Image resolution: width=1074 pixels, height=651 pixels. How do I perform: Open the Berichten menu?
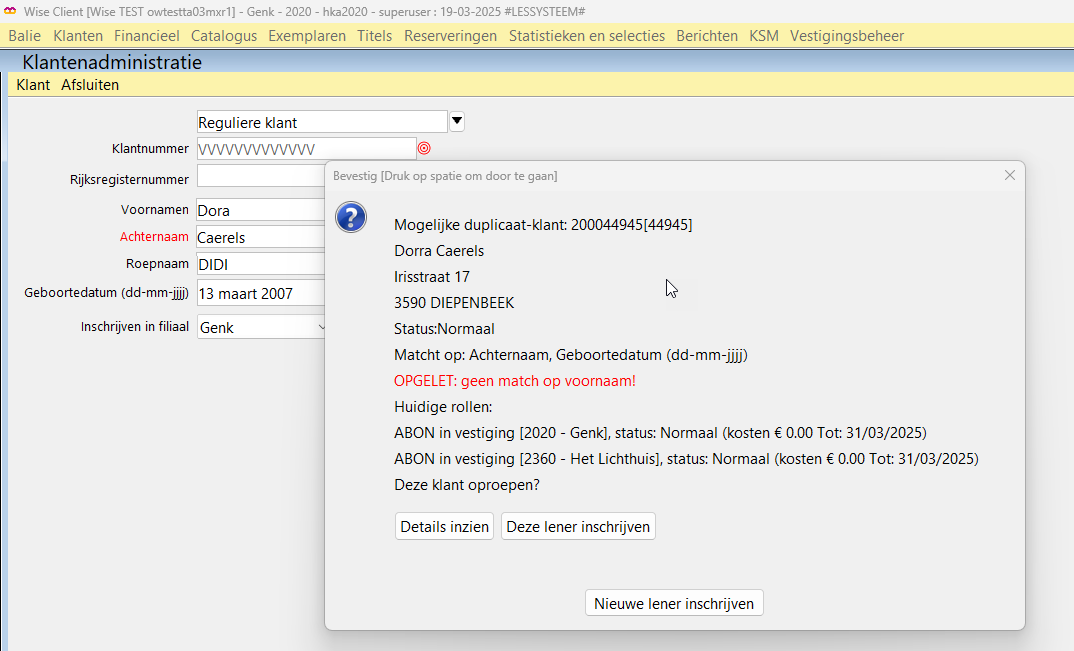(x=707, y=36)
